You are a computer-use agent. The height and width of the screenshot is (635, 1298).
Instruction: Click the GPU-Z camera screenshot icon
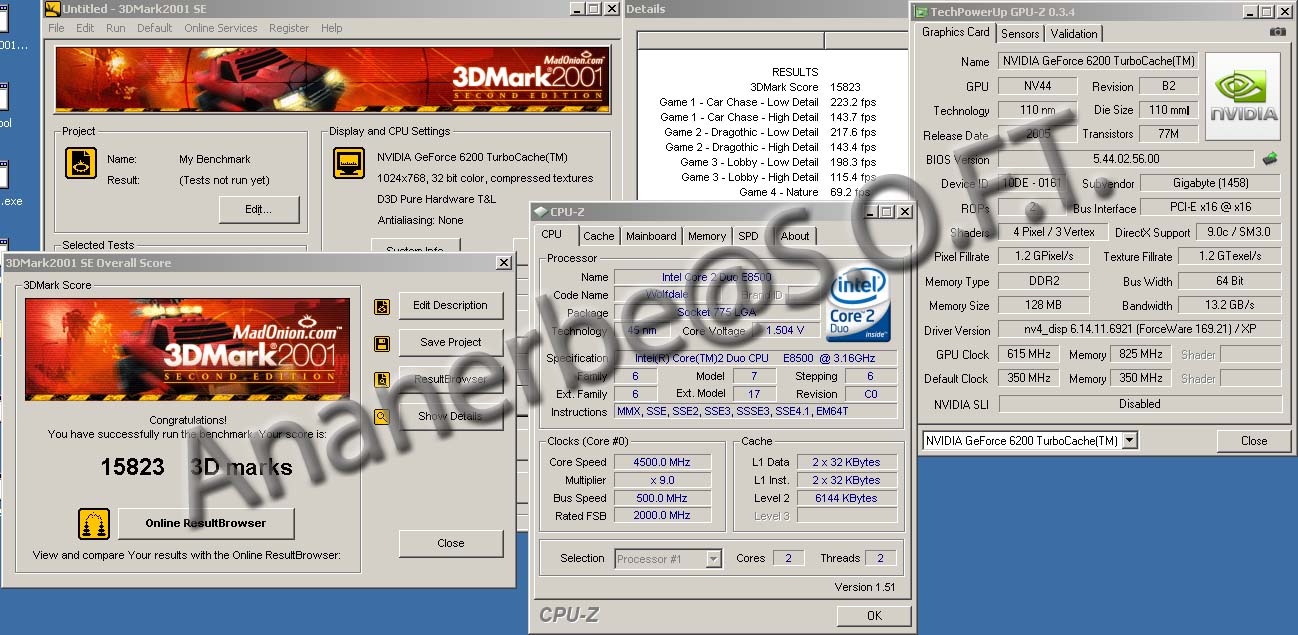1277,32
